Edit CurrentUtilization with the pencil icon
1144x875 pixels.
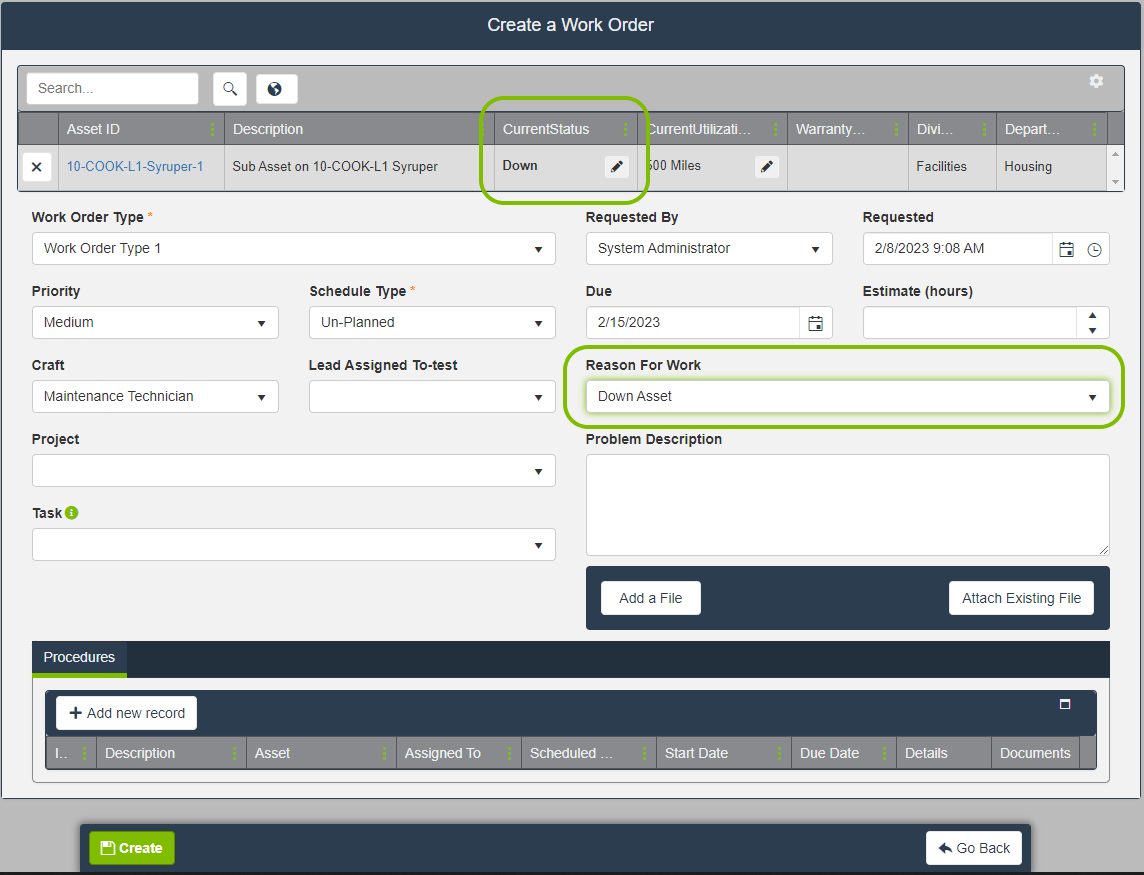point(767,167)
